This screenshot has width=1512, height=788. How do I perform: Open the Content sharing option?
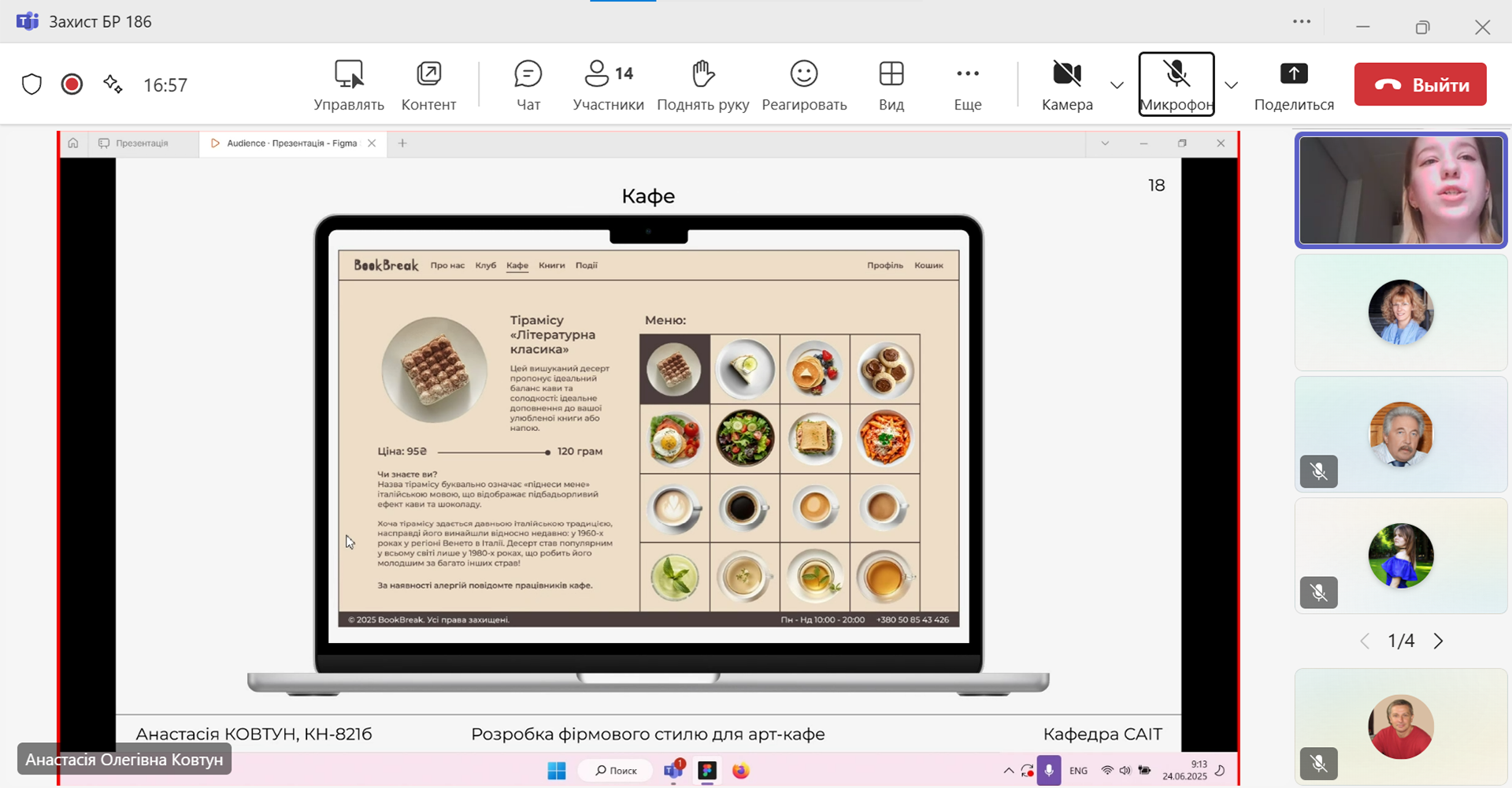click(428, 85)
